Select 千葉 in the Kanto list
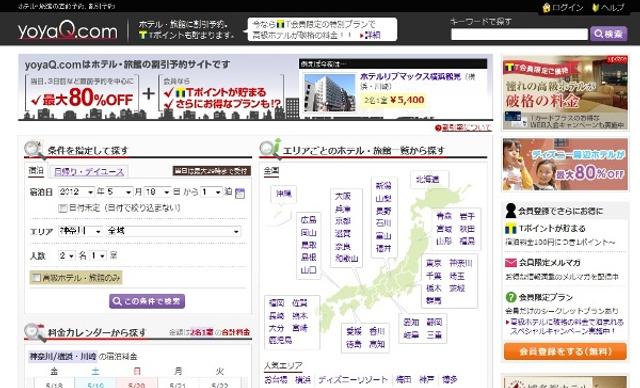This screenshot has width=640, height=388. click(433, 276)
